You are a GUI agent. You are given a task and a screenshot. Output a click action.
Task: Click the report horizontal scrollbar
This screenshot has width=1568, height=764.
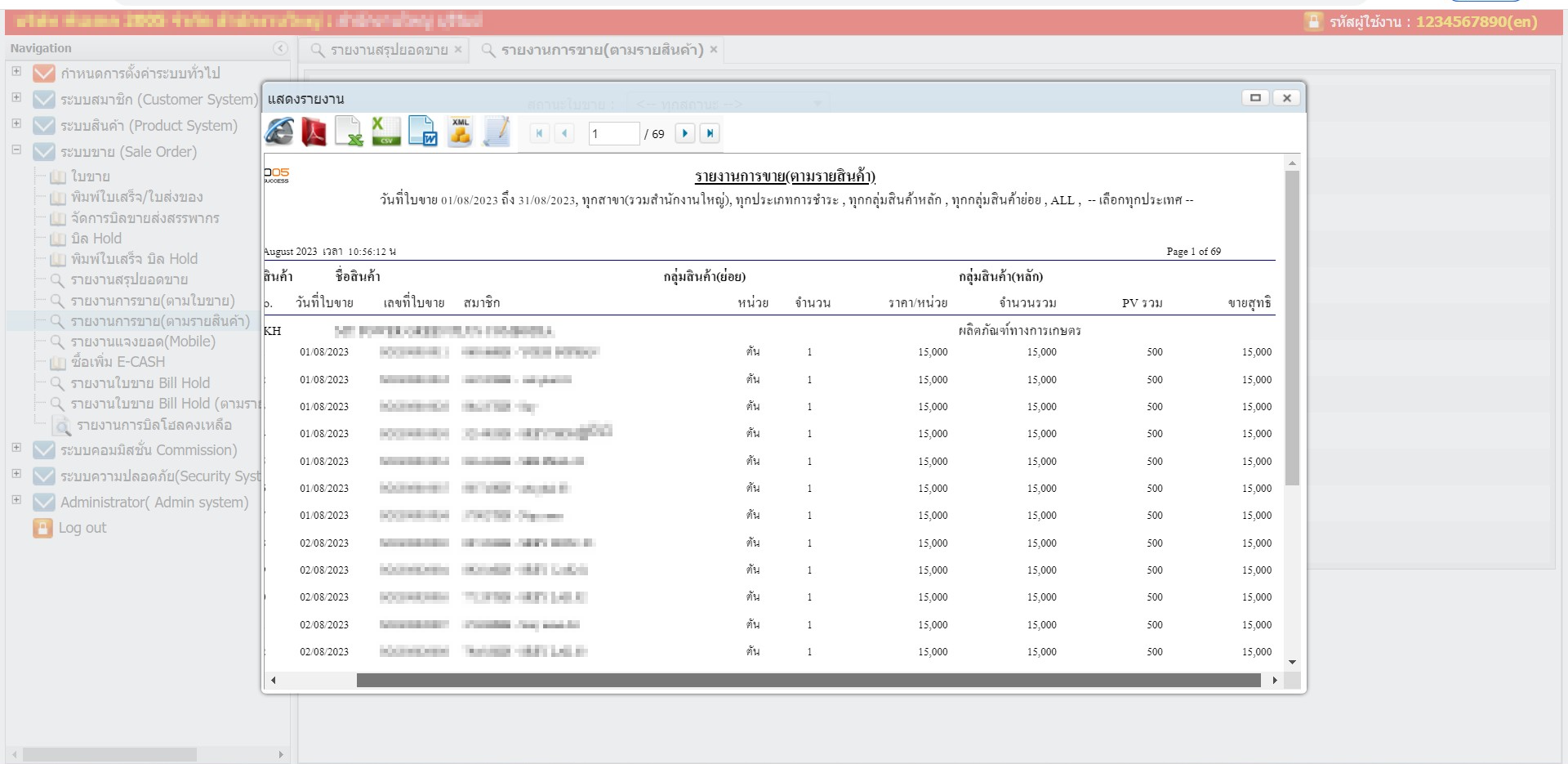[808, 681]
